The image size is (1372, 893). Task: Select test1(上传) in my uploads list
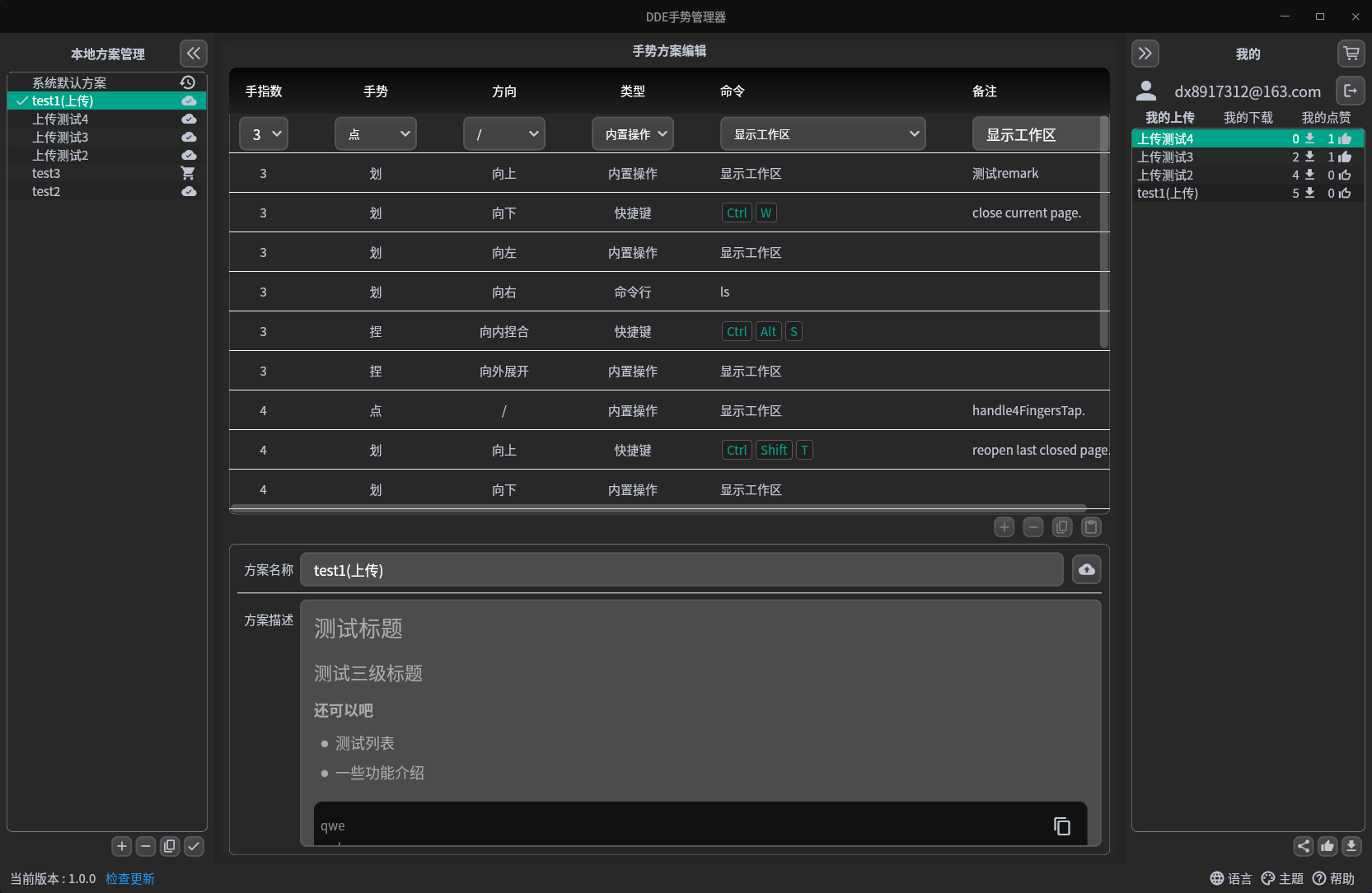click(1248, 193)
